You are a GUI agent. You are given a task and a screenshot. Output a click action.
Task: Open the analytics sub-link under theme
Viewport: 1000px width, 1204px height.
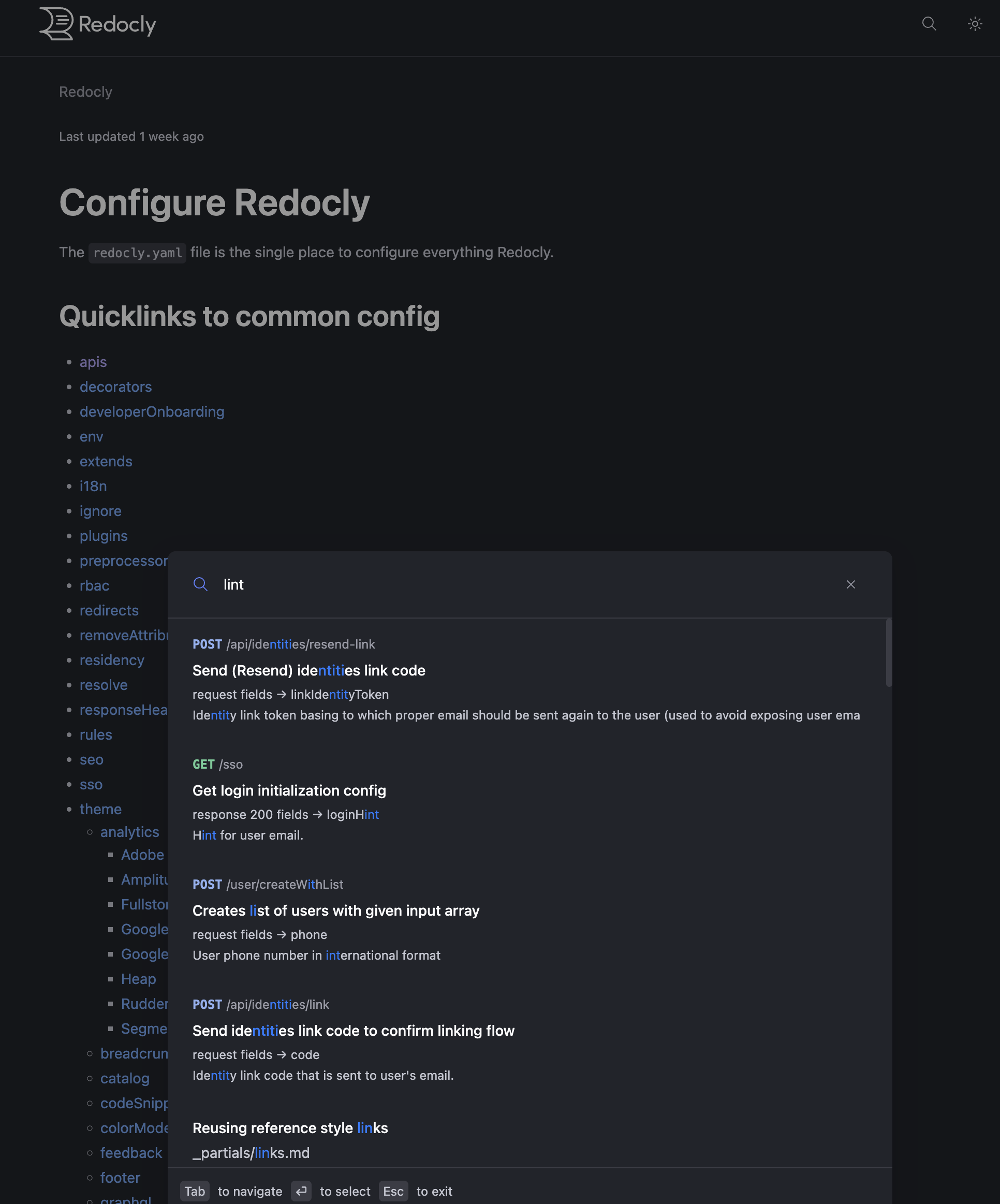click(129, 832)
